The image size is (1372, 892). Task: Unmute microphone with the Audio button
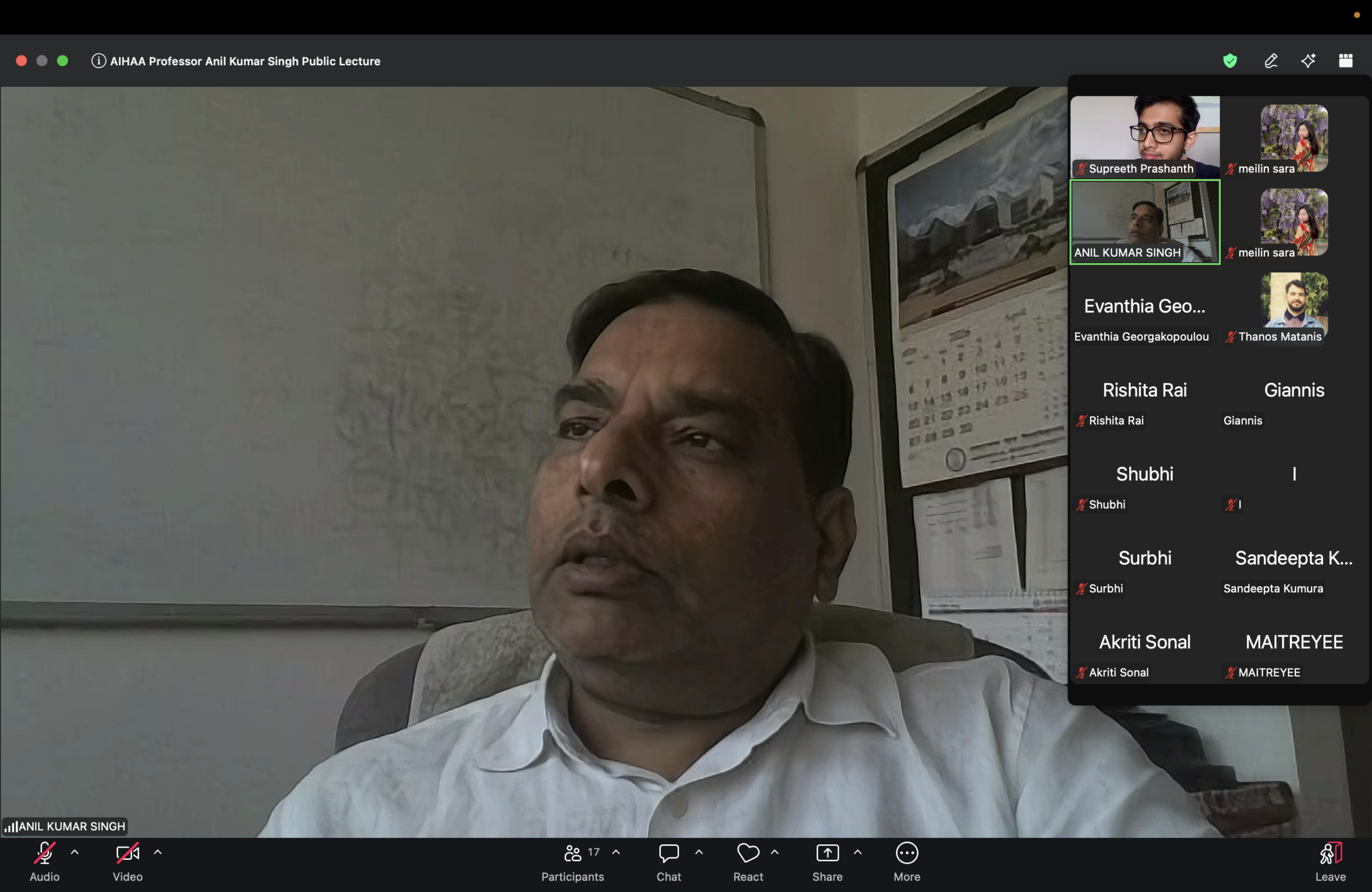pyautogui.click(x=44, y=861)
